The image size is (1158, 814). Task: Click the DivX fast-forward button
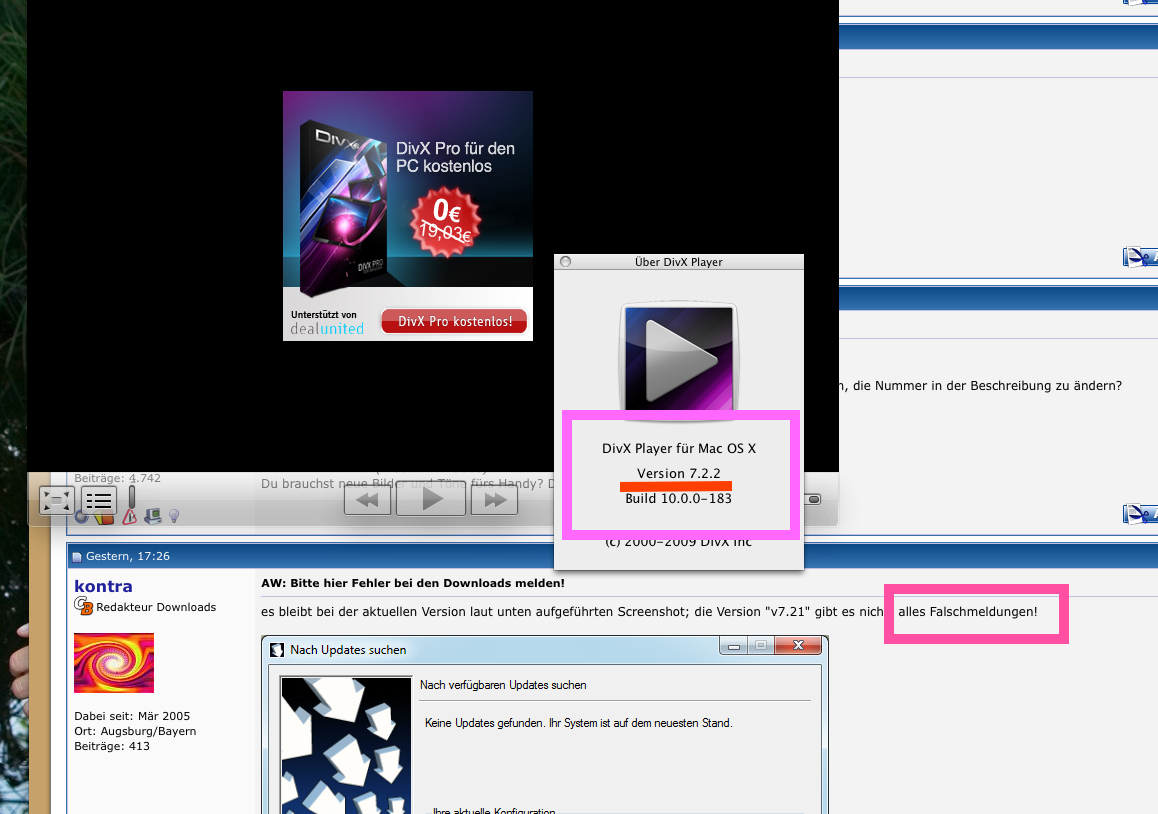tap(494, 500)
